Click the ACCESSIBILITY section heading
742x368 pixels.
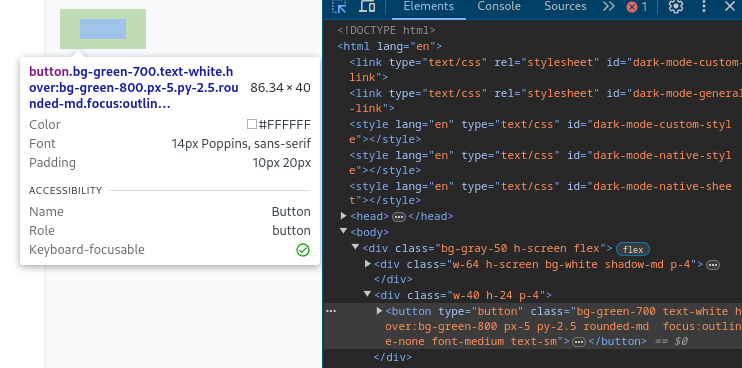click(x=65, y=191)
